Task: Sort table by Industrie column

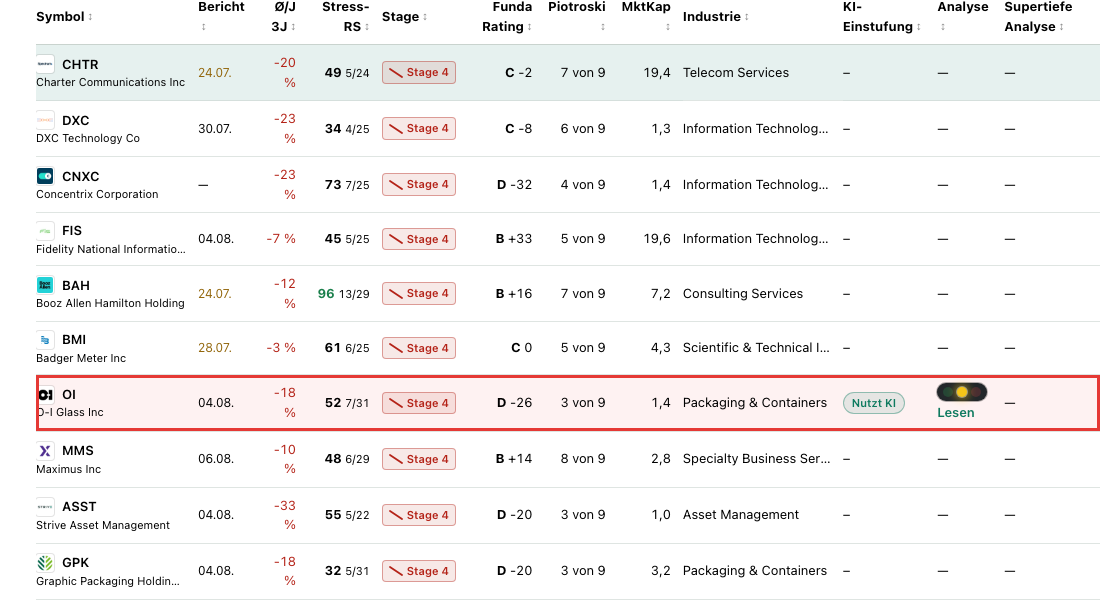Action: point(716,16)
